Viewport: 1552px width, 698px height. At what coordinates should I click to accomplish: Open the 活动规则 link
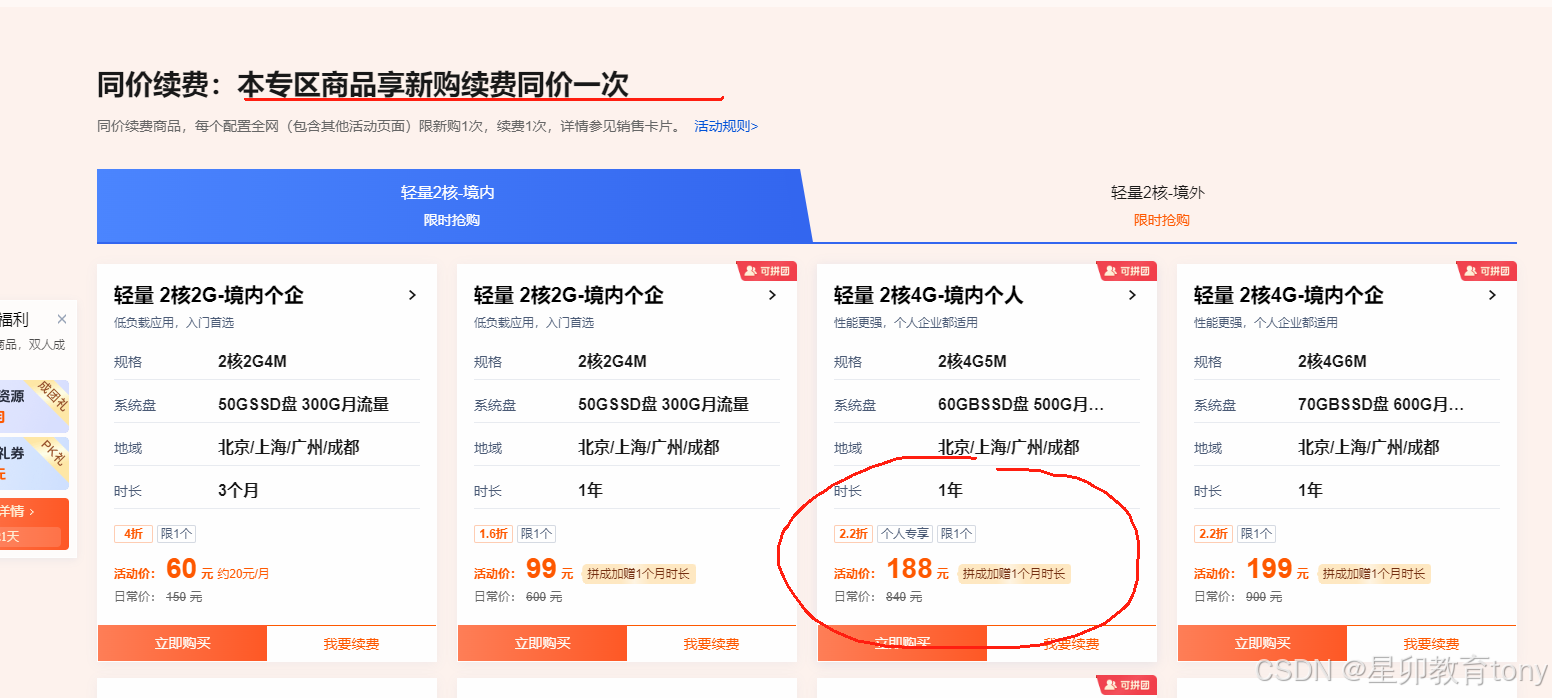(726, 126)
